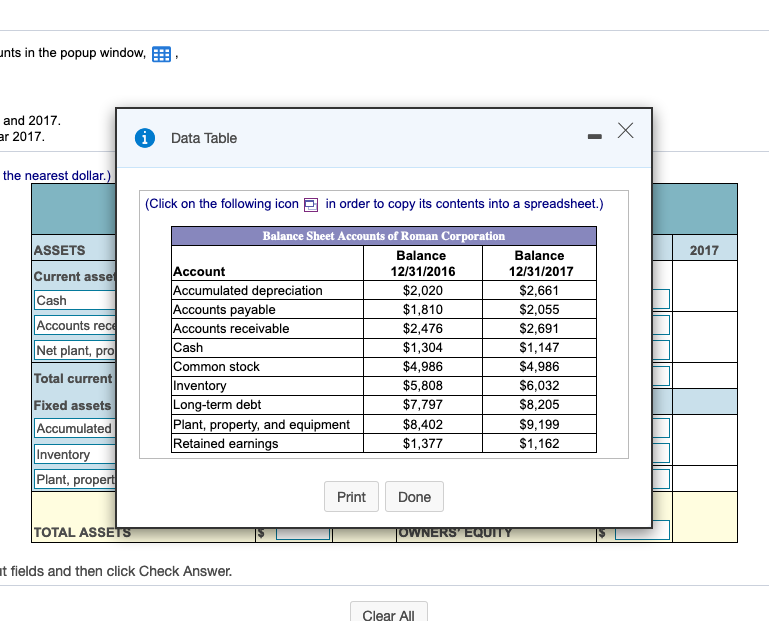Click the OWNERS' EQUITY dollar input field
This screenshot has height=621, width=769.
click(x=642, y=531)
